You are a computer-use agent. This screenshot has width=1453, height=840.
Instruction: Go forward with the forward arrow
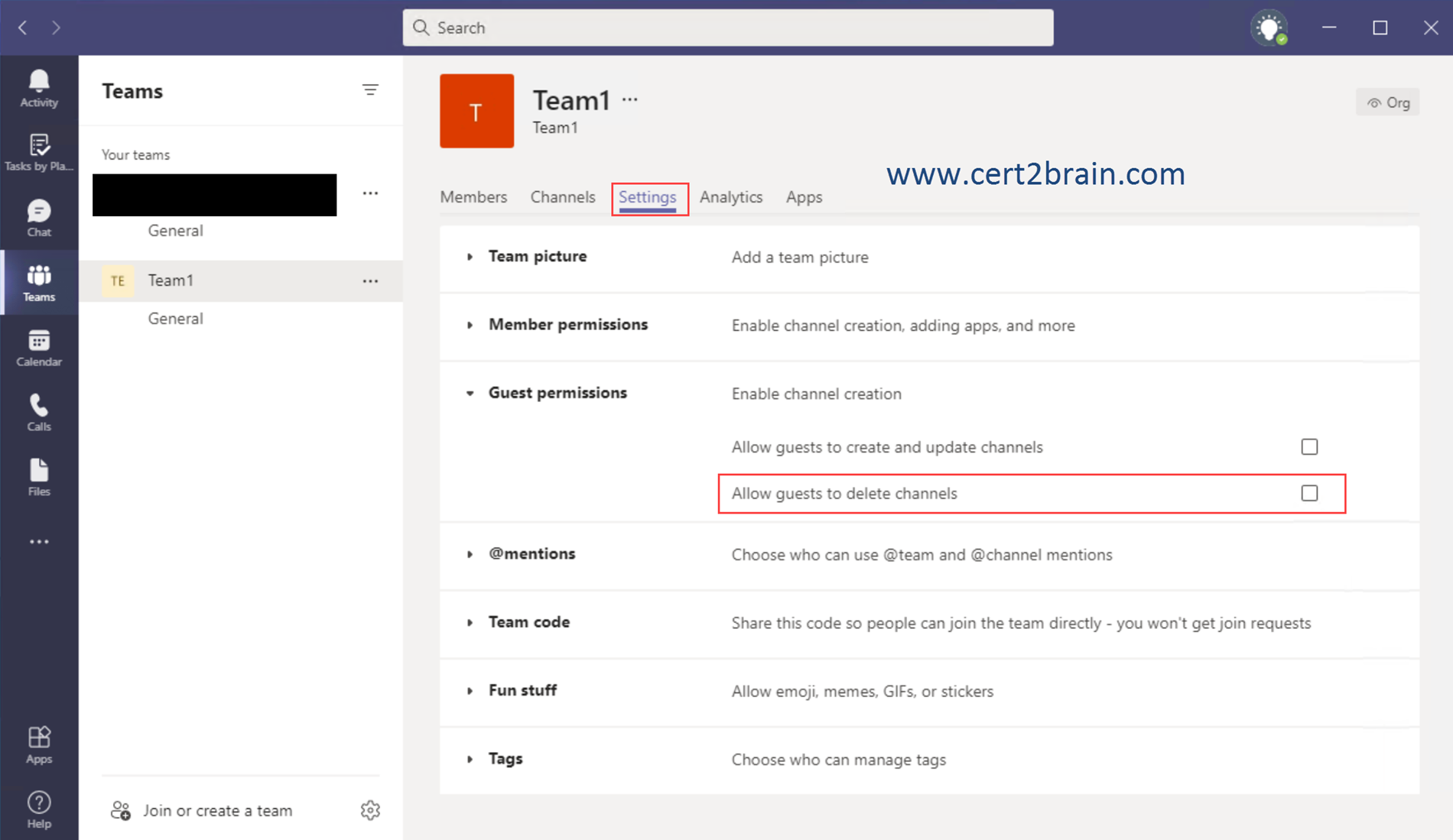click(56, 28)
